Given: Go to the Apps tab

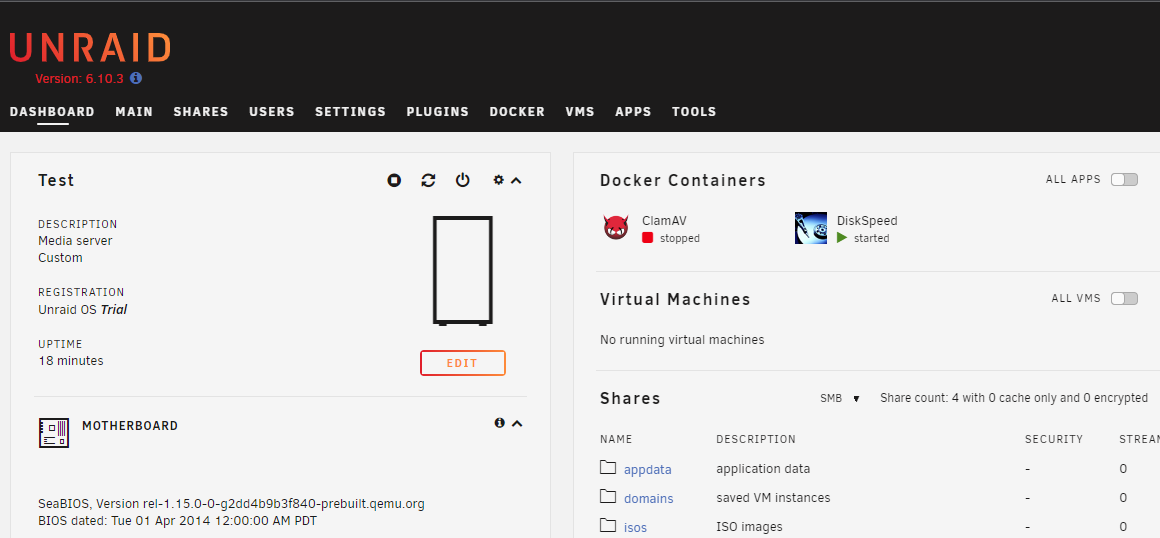Looking at the screenshot, I should click(633, 112).
